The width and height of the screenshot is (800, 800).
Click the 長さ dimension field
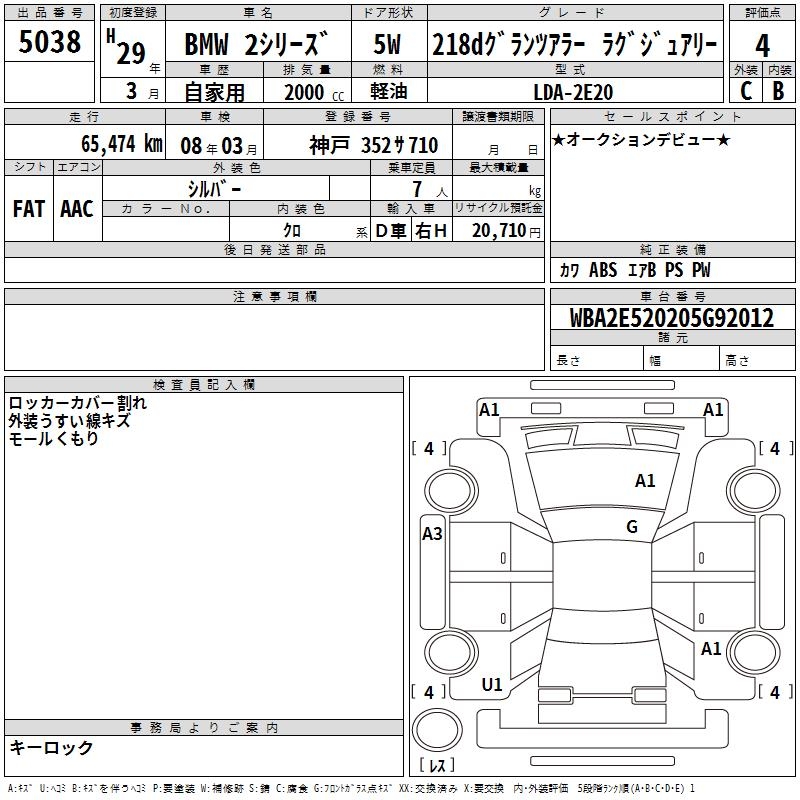597,359
